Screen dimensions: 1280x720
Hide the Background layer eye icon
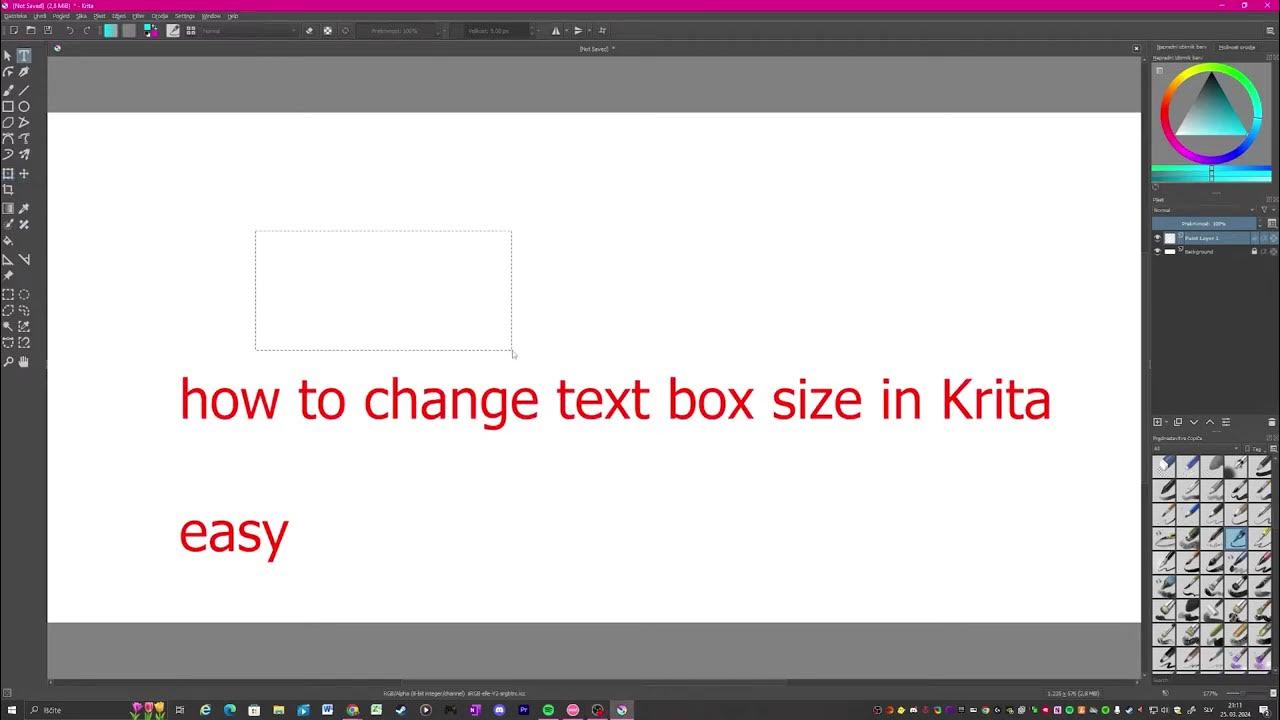pyautogui.click(x=1157, y=251)
